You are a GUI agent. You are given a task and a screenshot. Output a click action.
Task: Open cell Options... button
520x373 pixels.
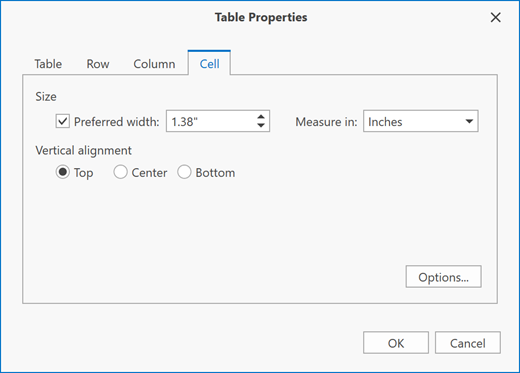443,277
